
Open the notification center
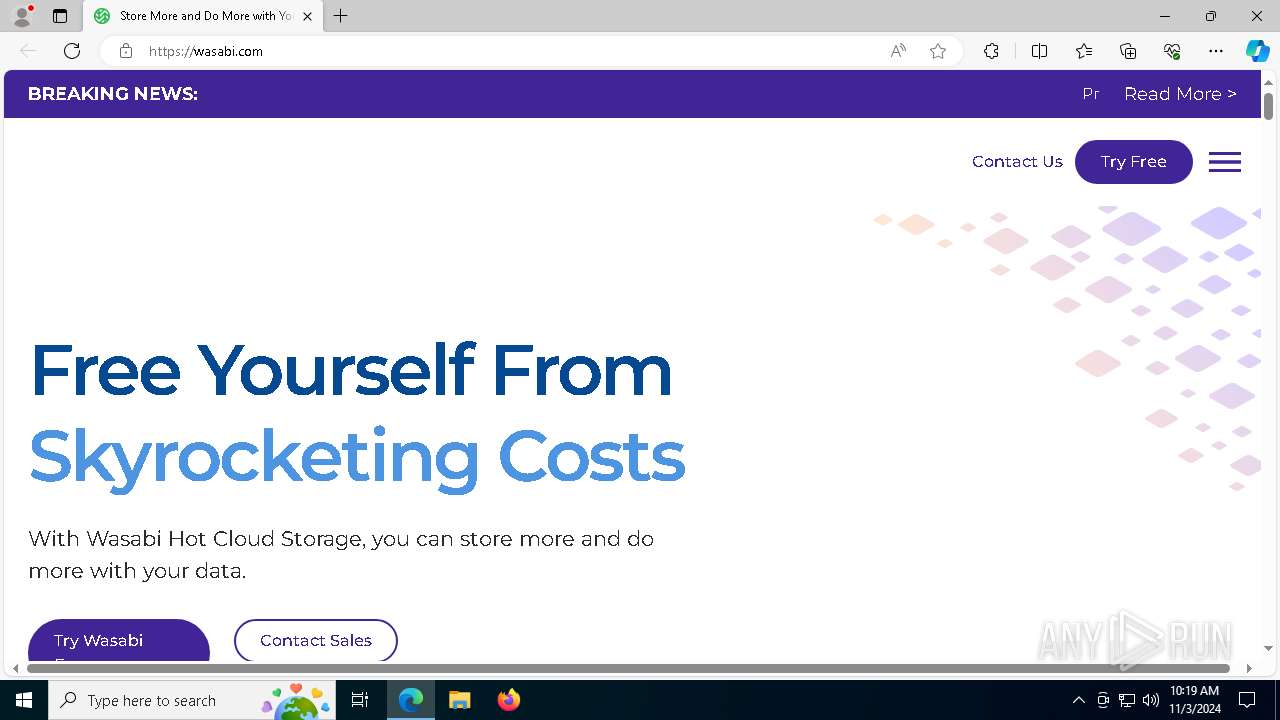tap(1247, 700)
